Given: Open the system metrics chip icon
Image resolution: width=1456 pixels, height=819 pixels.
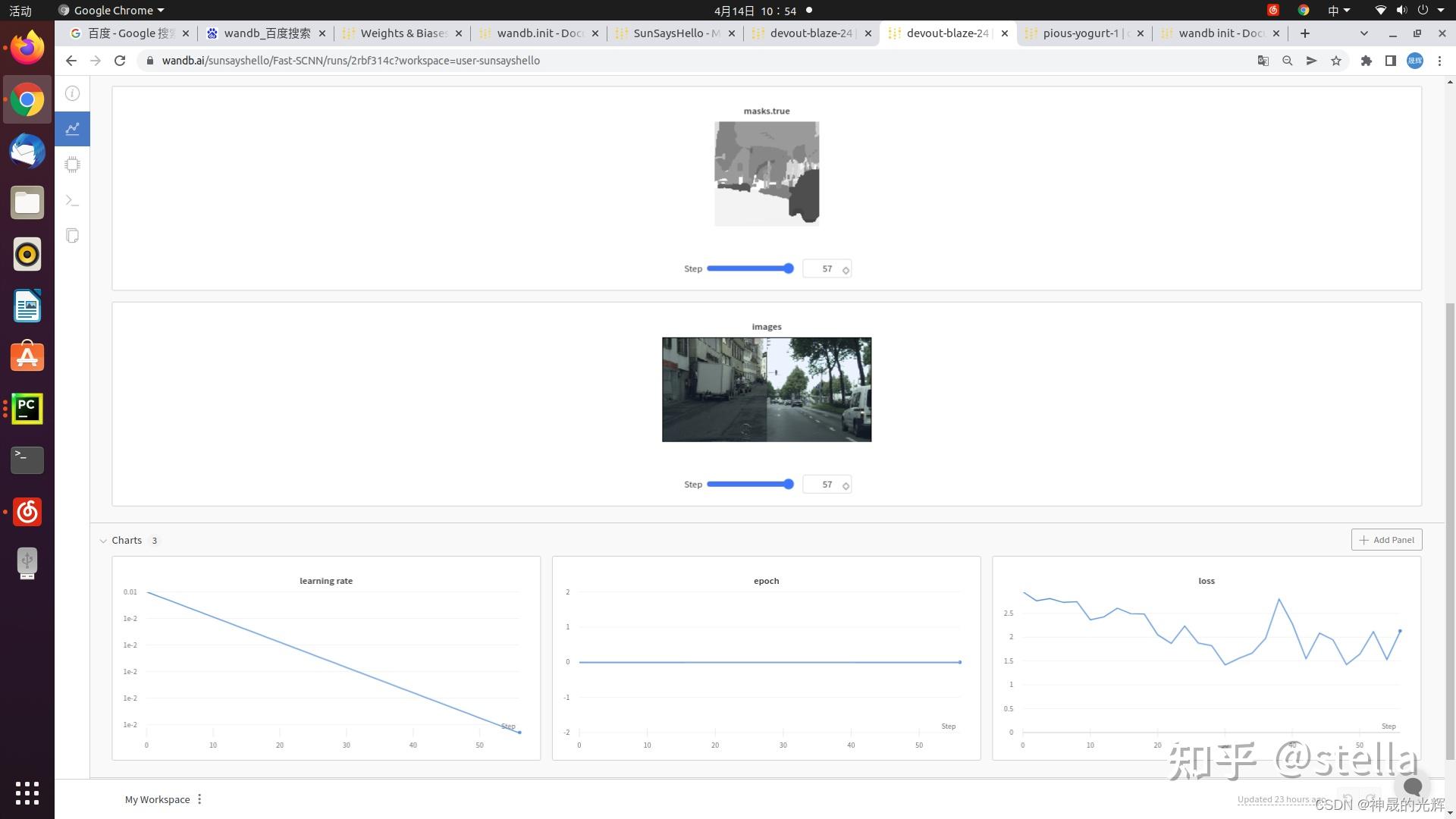Looking at the screenshot, I should point(72,165).
